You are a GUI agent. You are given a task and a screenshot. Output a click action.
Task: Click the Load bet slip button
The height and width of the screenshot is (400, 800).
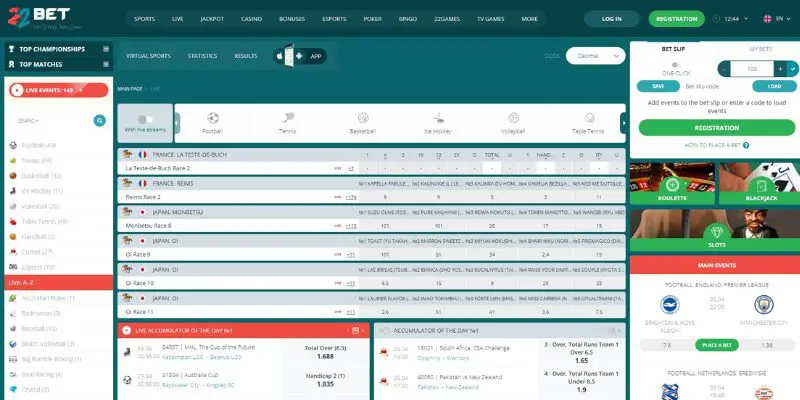point(774,86)
